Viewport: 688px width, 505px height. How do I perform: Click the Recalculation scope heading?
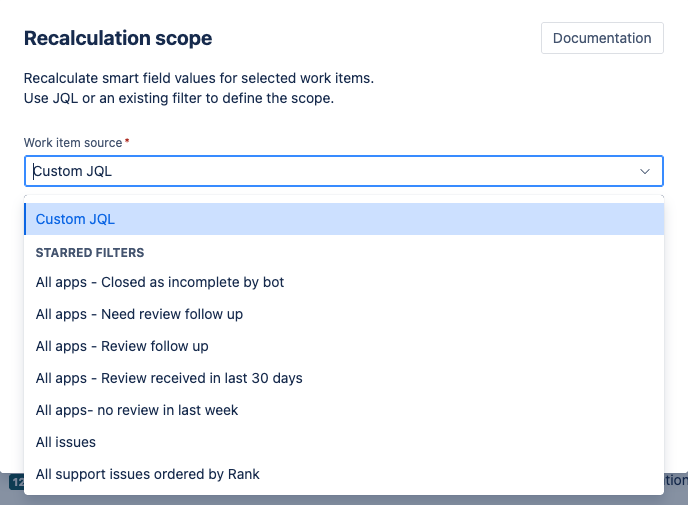point(118,39)
